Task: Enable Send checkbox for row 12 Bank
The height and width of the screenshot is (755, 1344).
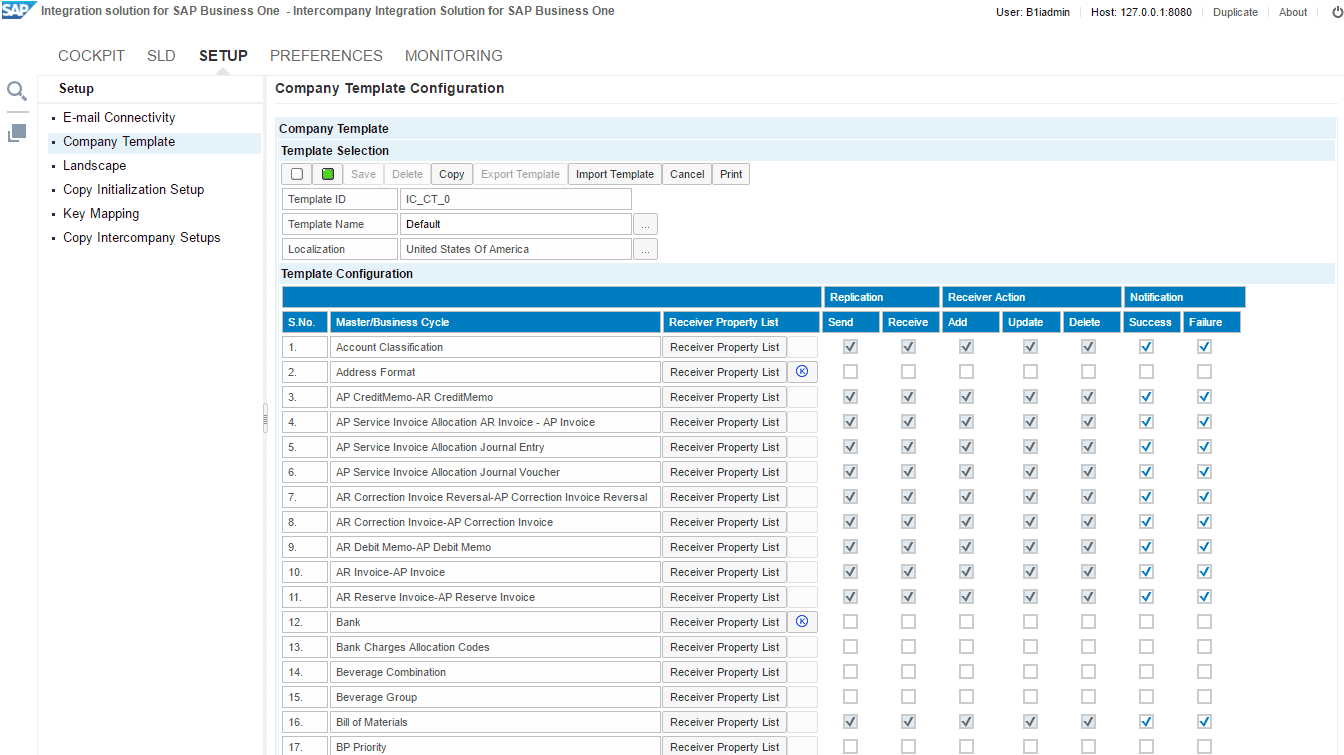Action: 851,622
